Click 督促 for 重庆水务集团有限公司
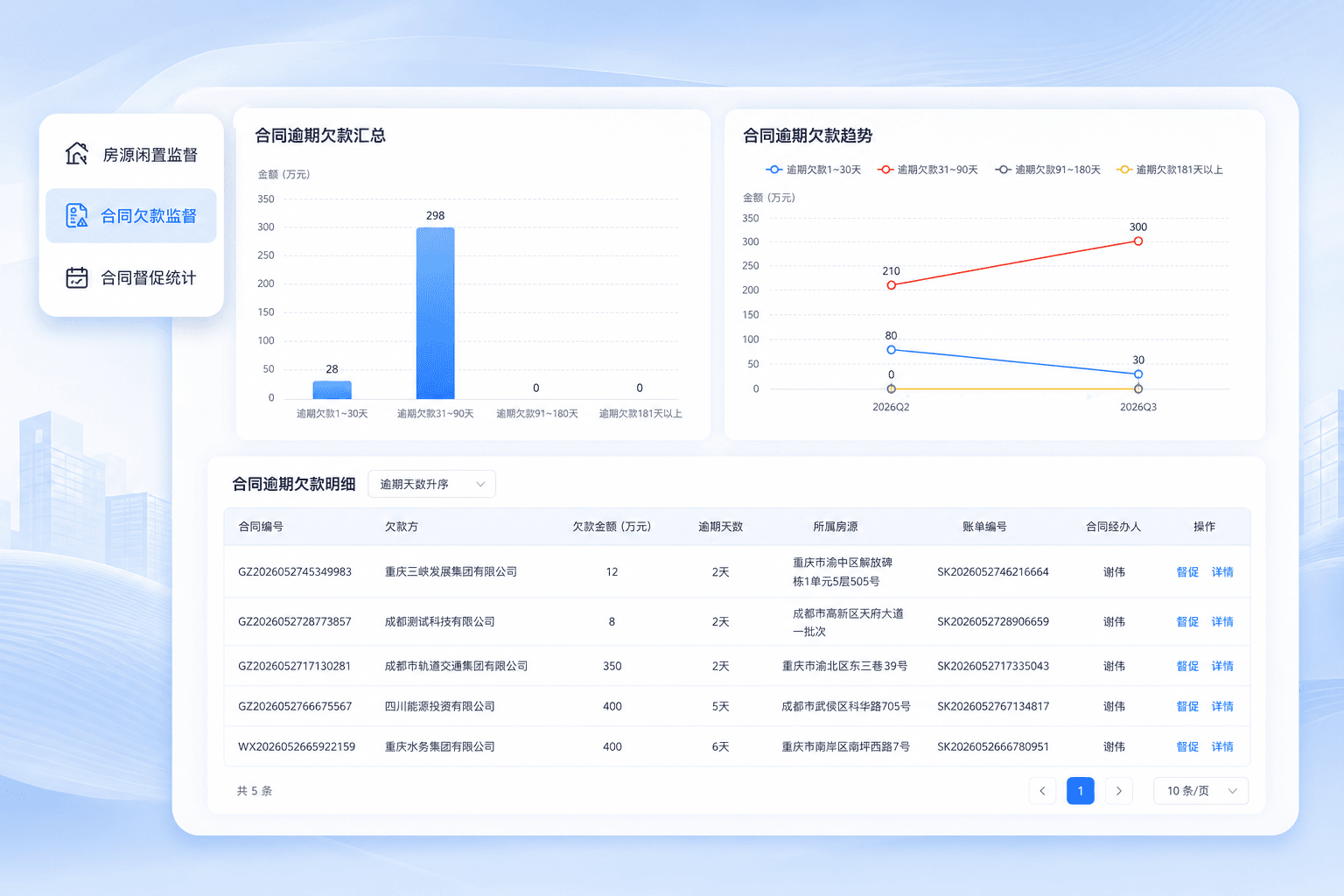The width and height of the screenshot is (1344, 896). 1187,747
